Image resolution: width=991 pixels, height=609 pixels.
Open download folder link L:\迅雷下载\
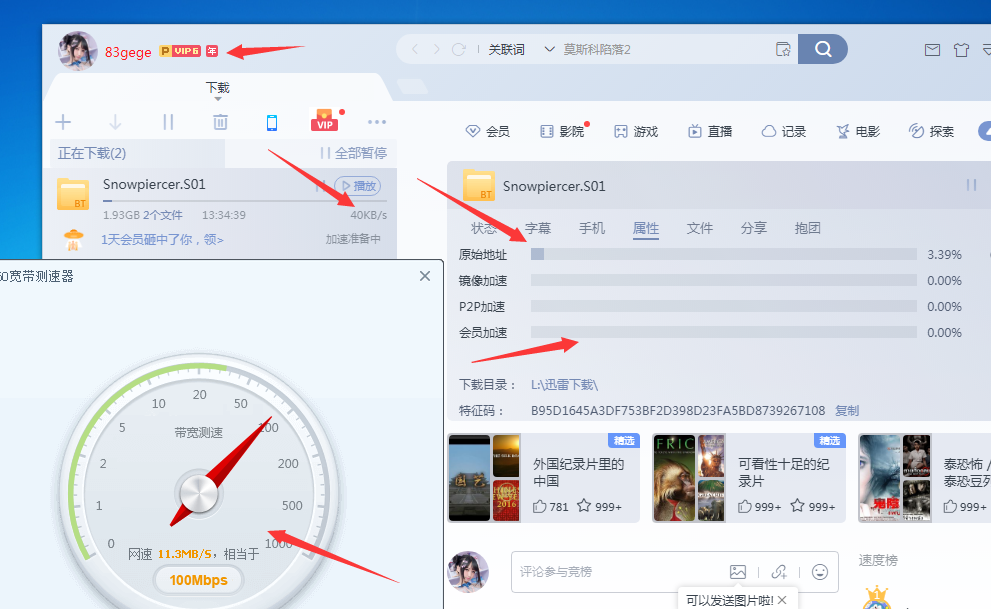coord(564,387)
